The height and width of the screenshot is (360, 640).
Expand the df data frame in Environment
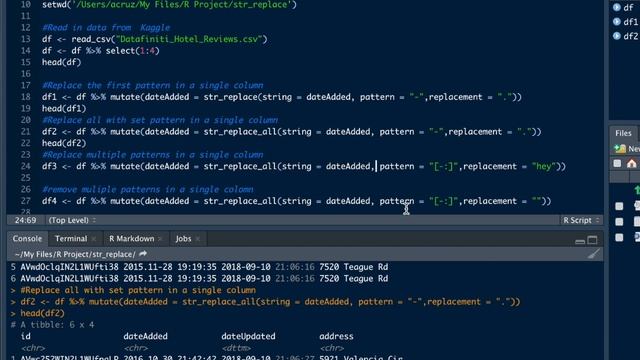click(x=617, y=7)
